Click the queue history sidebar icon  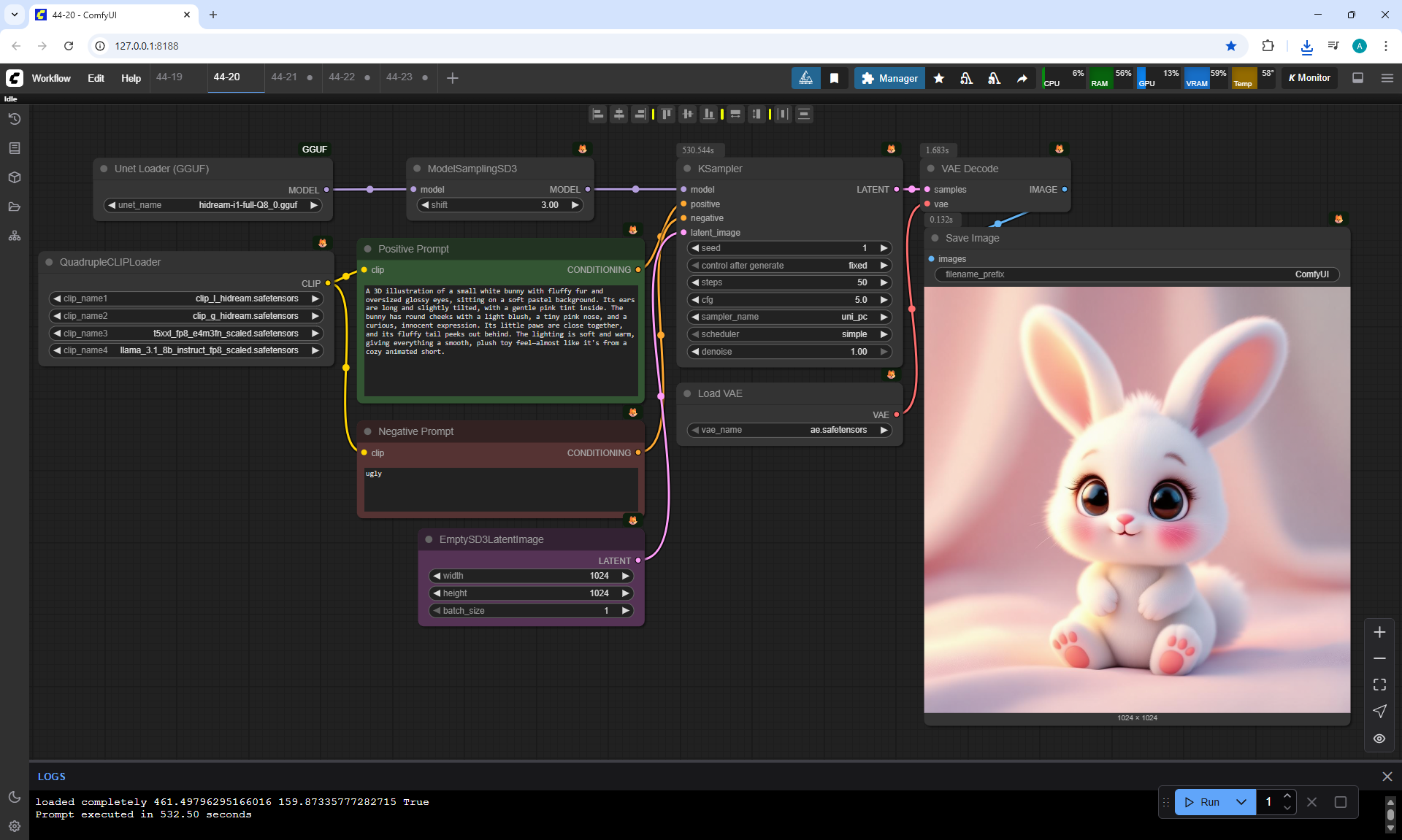(15, 119)
